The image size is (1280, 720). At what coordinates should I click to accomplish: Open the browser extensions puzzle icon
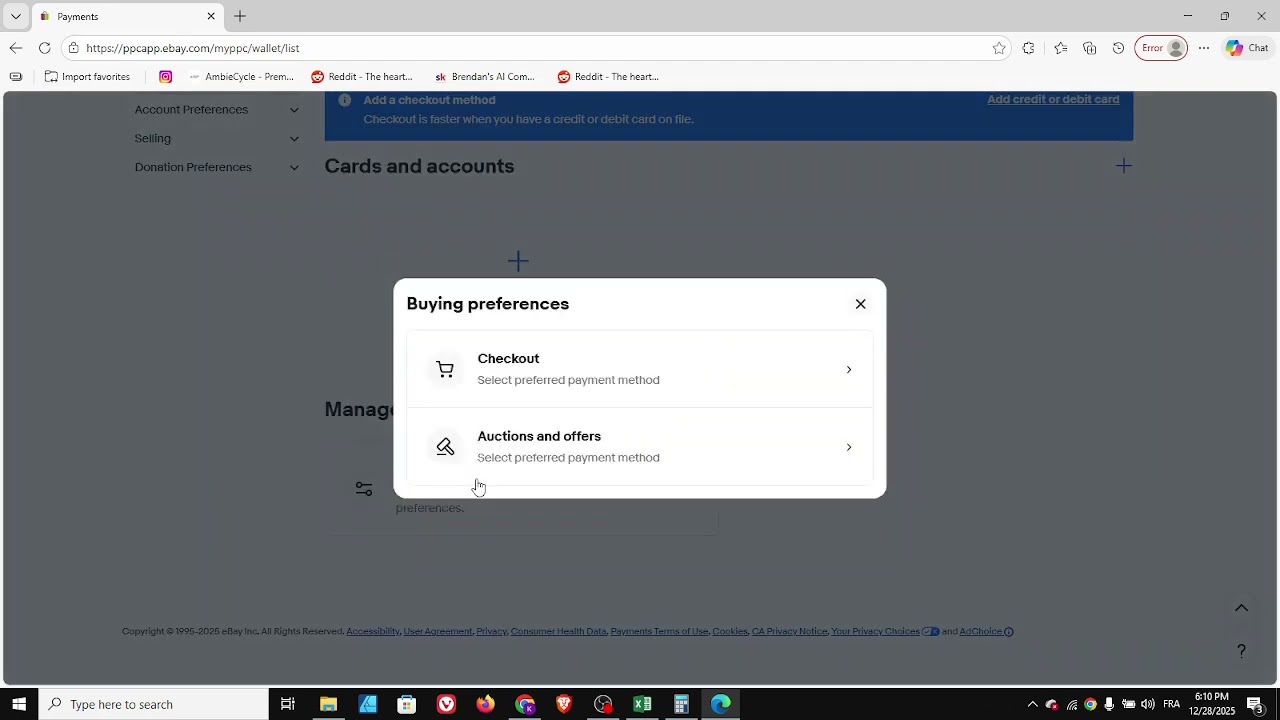(x=1028, y=48)
